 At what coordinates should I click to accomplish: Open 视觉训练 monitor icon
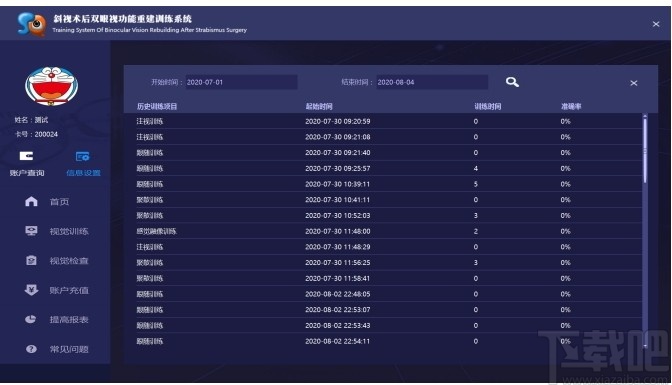click(31, 231)
